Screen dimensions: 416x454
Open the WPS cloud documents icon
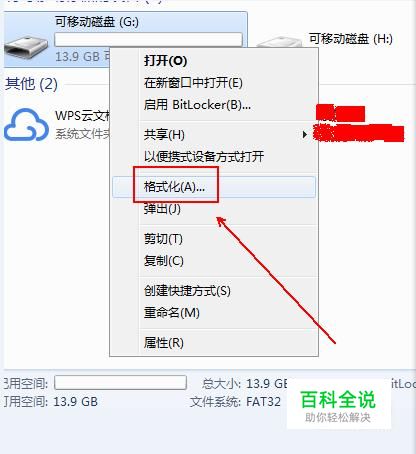click(26, 124)
